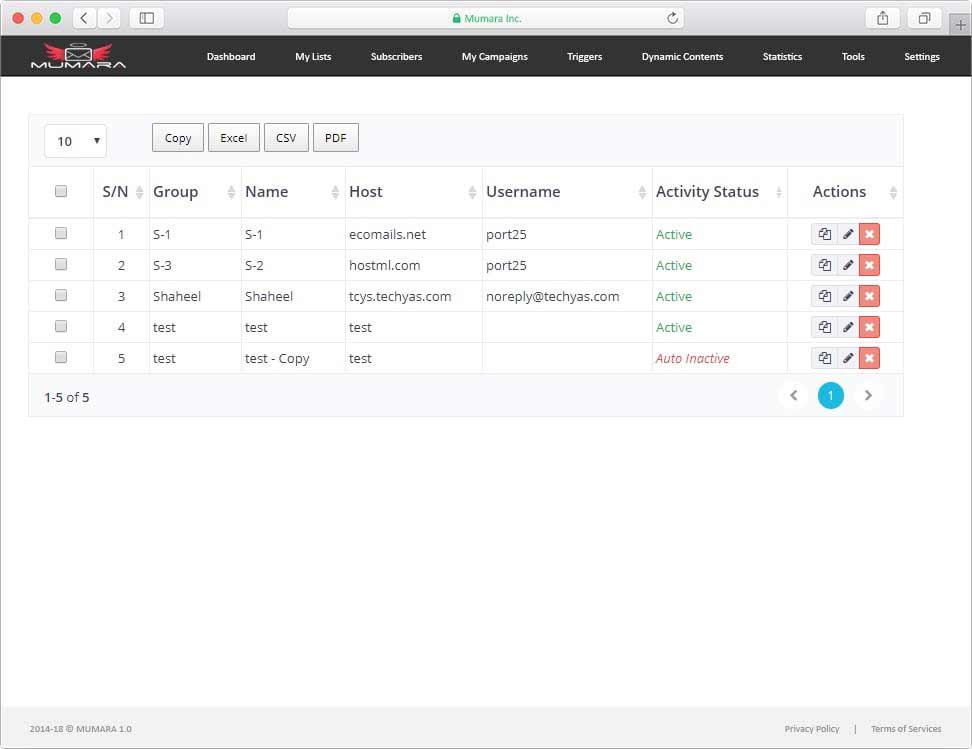Select page 1 in pagination

point(831,395)
